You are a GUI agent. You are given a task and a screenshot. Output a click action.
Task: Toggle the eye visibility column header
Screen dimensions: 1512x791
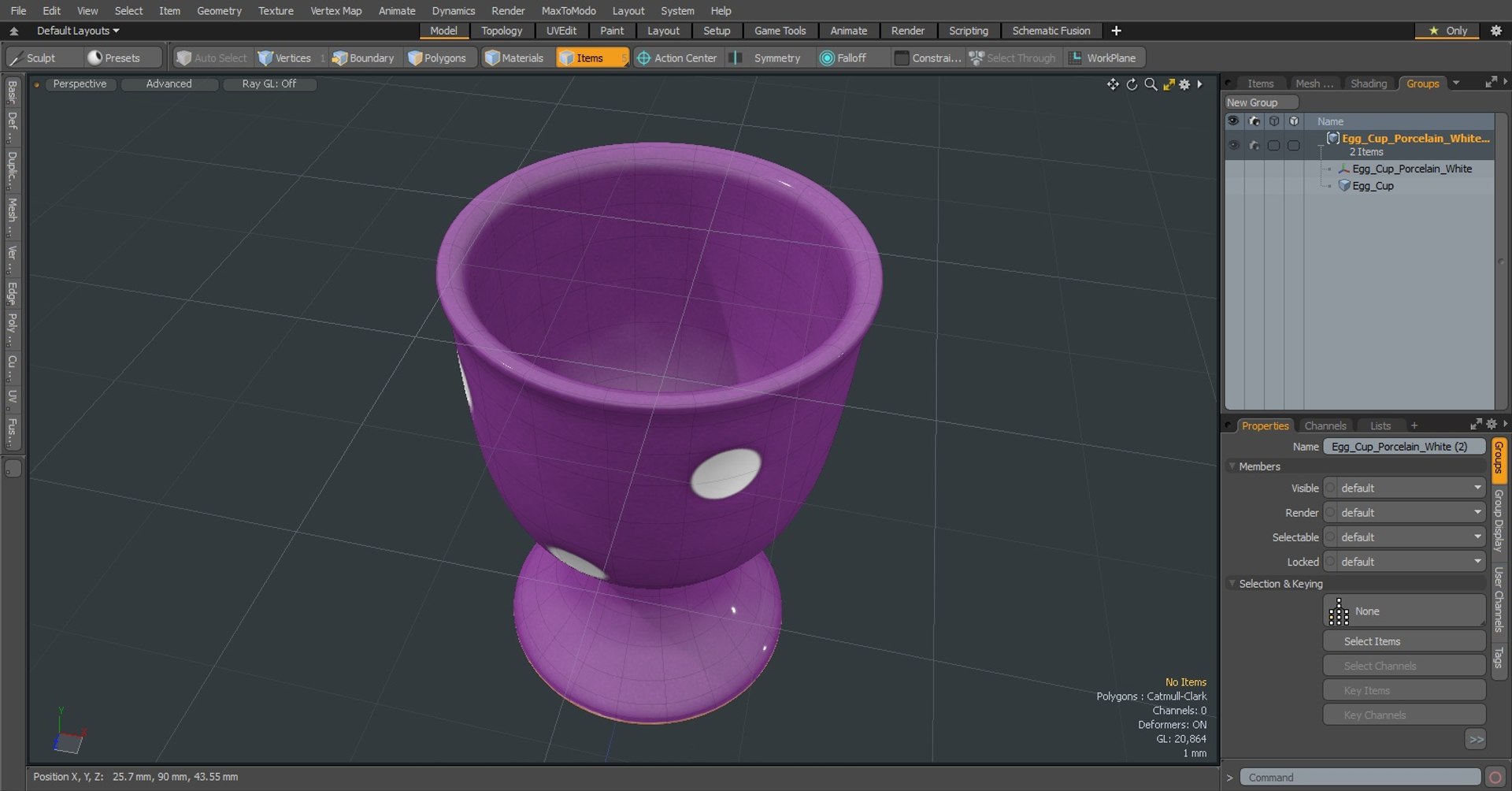point(1233,121)
